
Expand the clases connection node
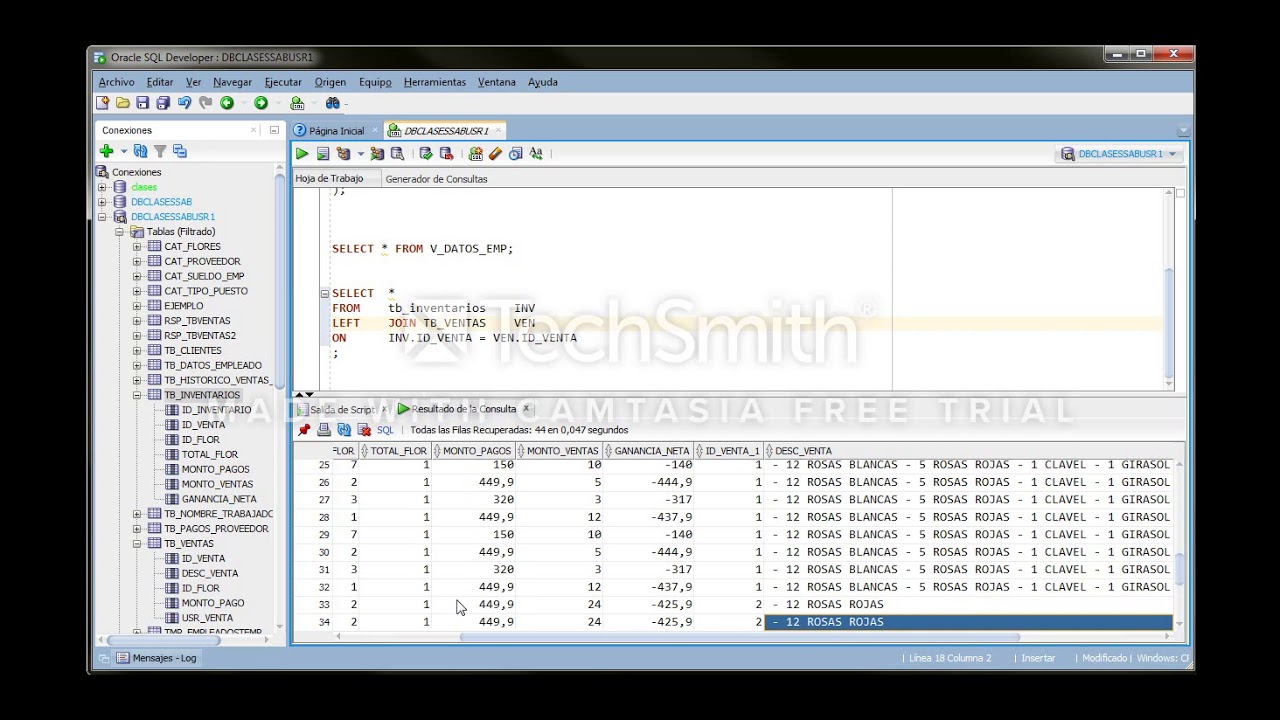click(x=102, y=187)
